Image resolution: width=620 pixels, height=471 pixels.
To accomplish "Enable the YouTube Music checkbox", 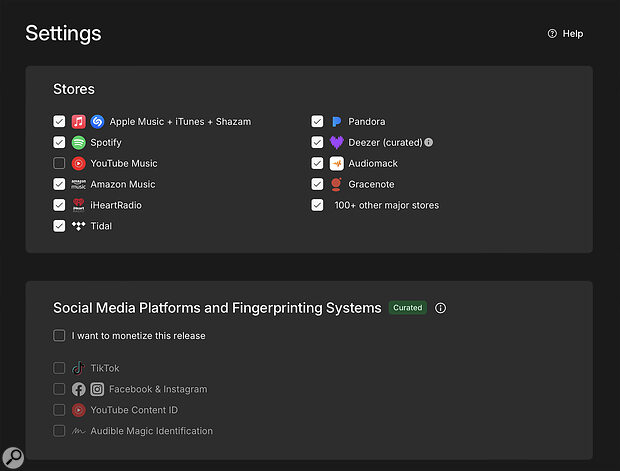I will pos(59,163).
